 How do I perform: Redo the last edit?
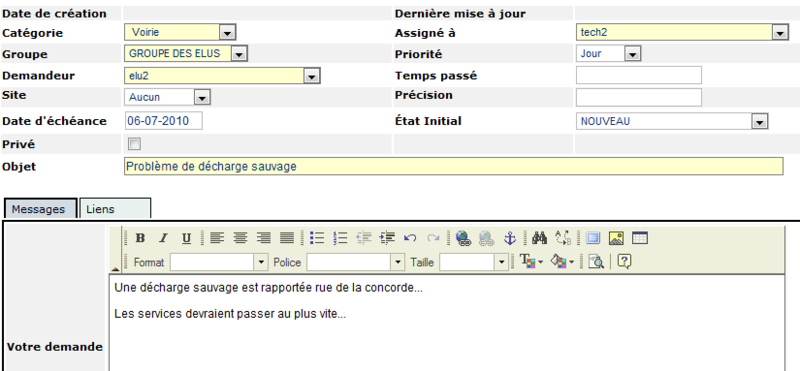tap(433, 238)
